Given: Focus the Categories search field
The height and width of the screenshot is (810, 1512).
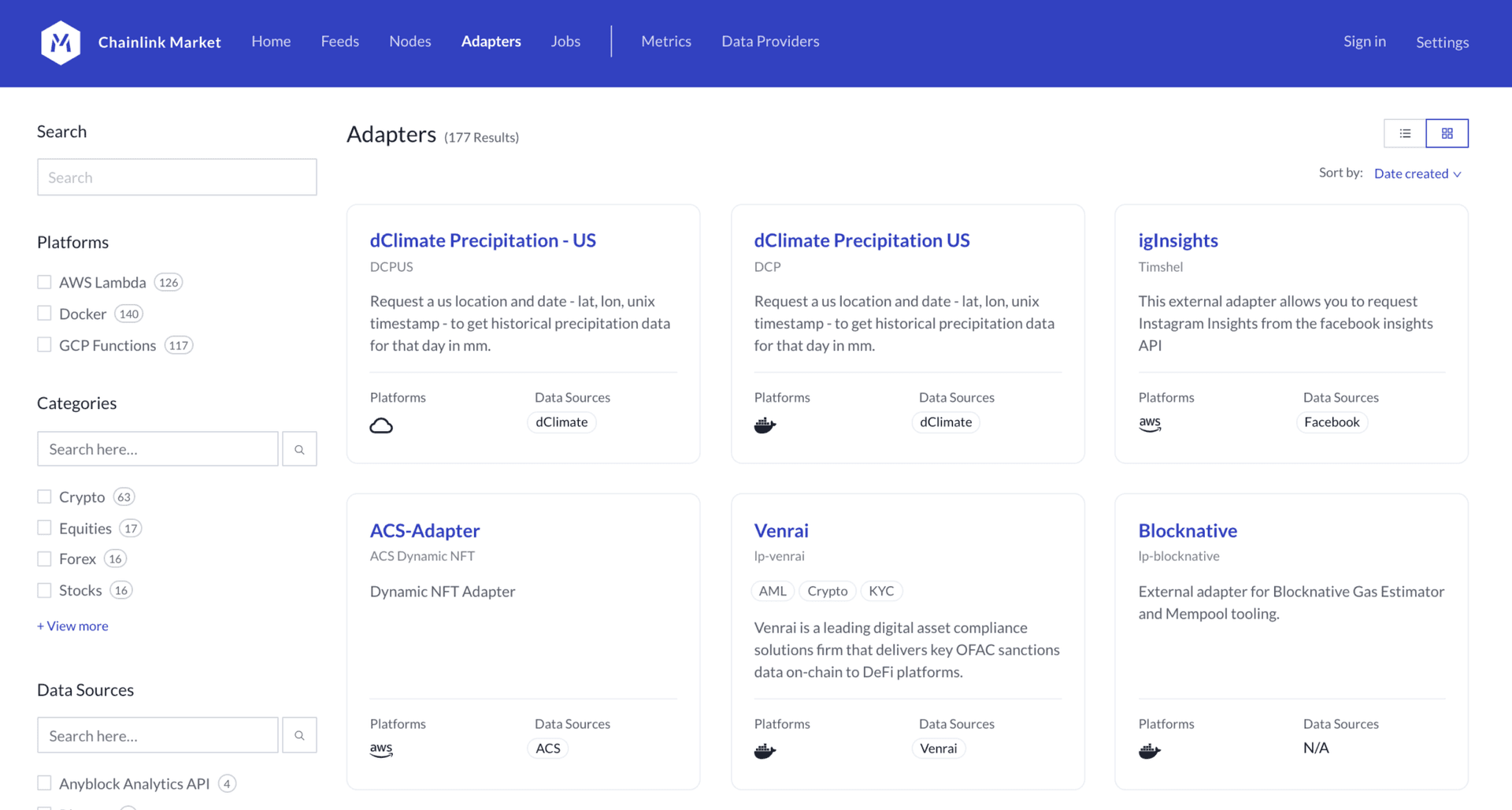Looking at the screenshot, I should tap(157, 449).
